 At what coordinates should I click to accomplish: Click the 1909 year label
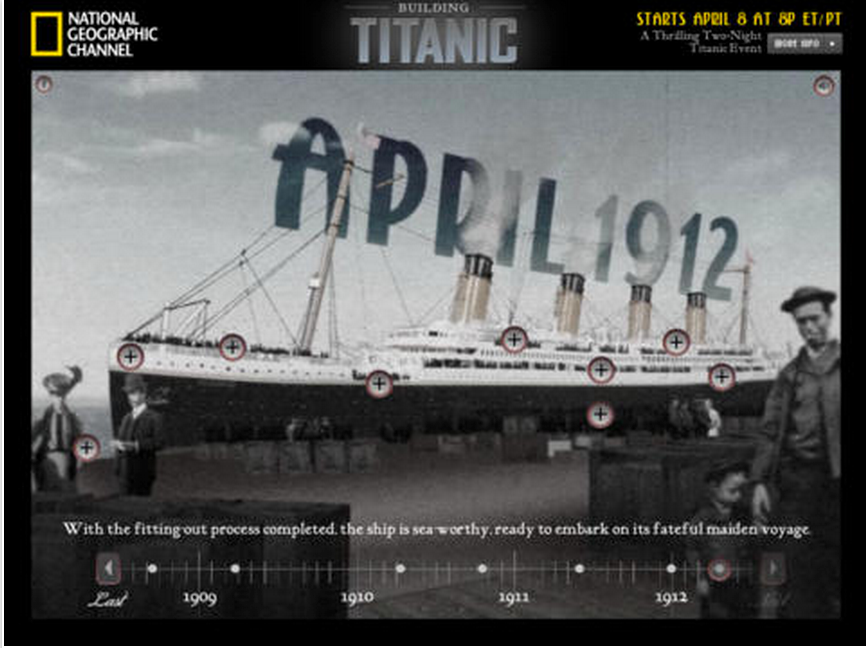click(199, 598)
